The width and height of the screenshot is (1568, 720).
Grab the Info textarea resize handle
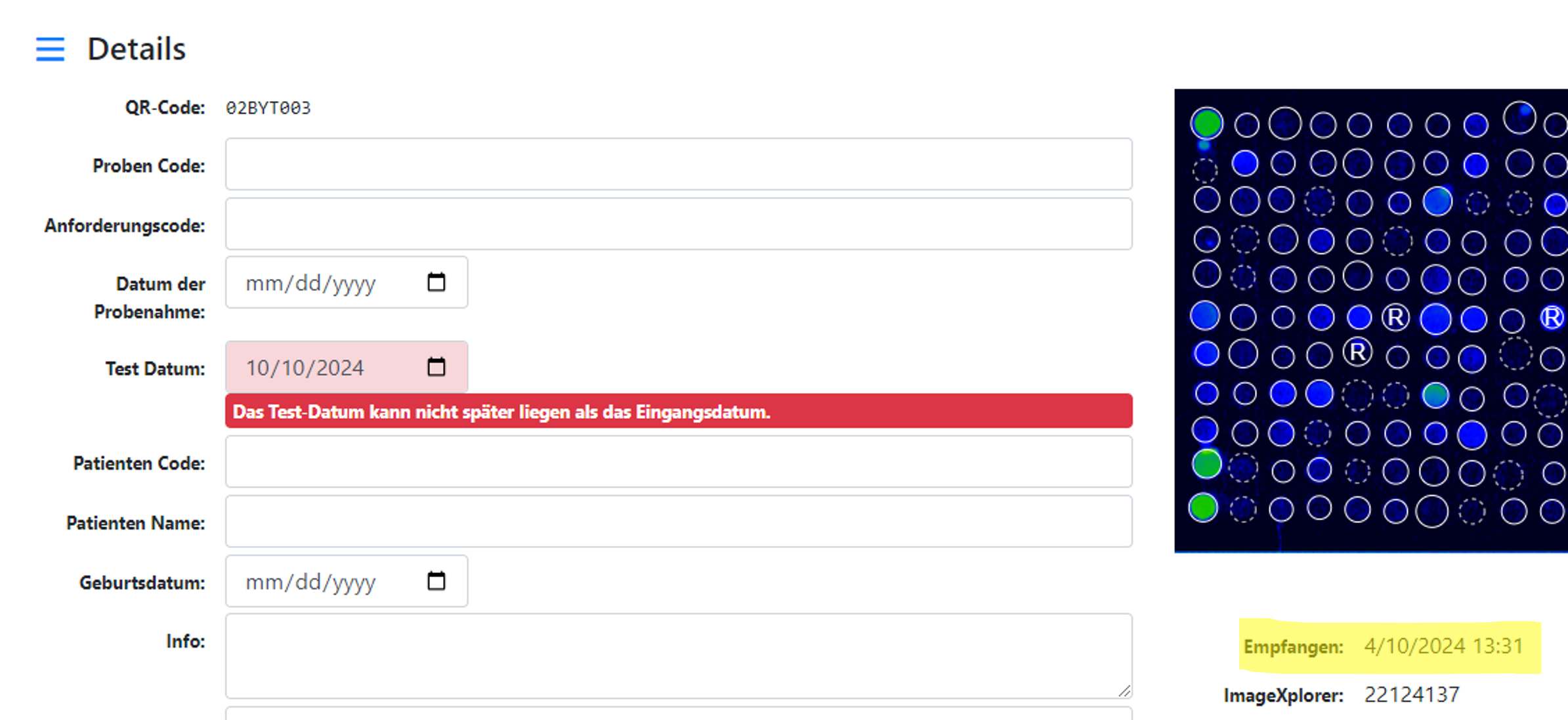(1124, 690)
